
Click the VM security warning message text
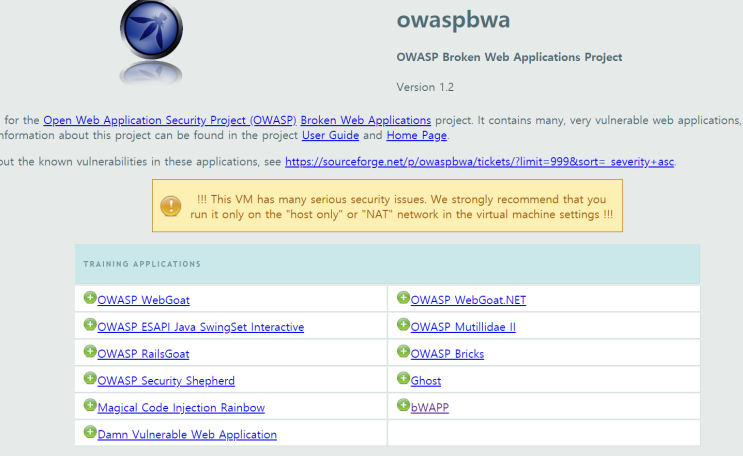pyautogui.click(x=401, y=207)
